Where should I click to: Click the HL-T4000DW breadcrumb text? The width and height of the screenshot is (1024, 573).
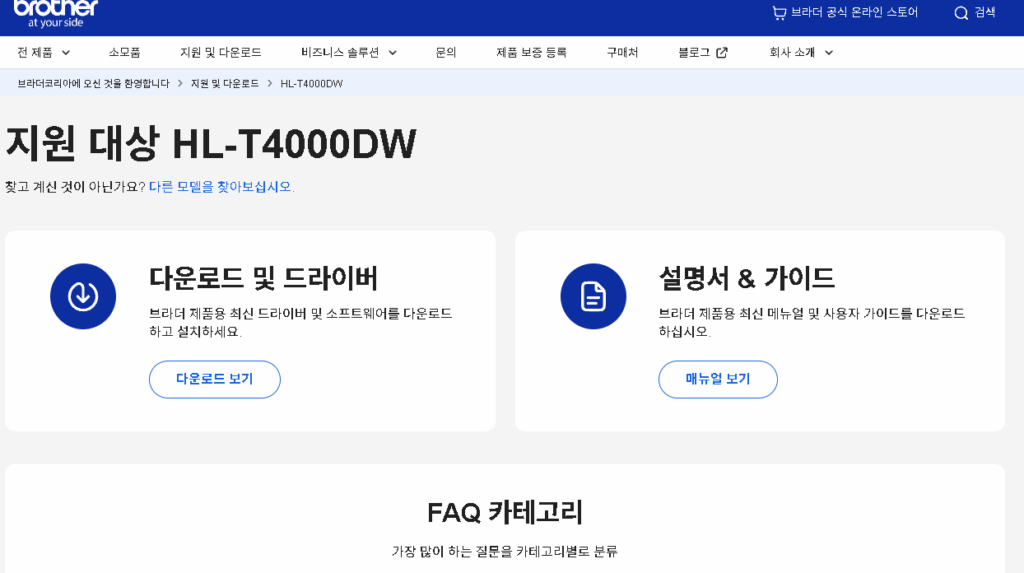(x=312, y=84)
